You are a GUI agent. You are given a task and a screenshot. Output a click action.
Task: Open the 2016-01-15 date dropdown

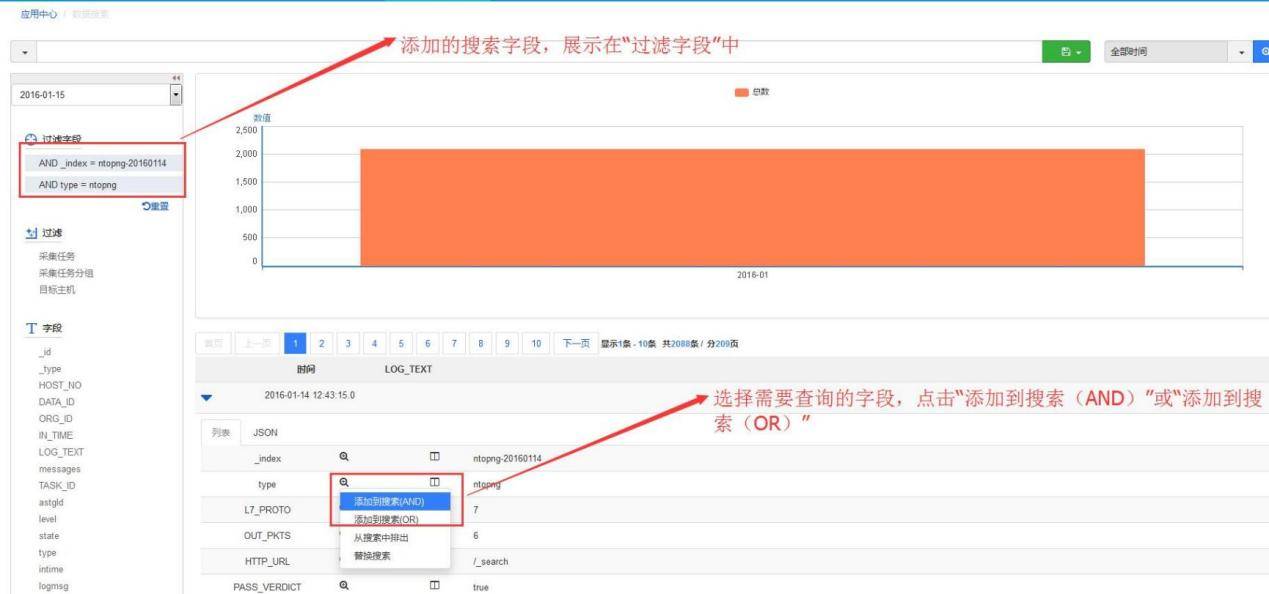pyautogui.click(x=176, y=96)
